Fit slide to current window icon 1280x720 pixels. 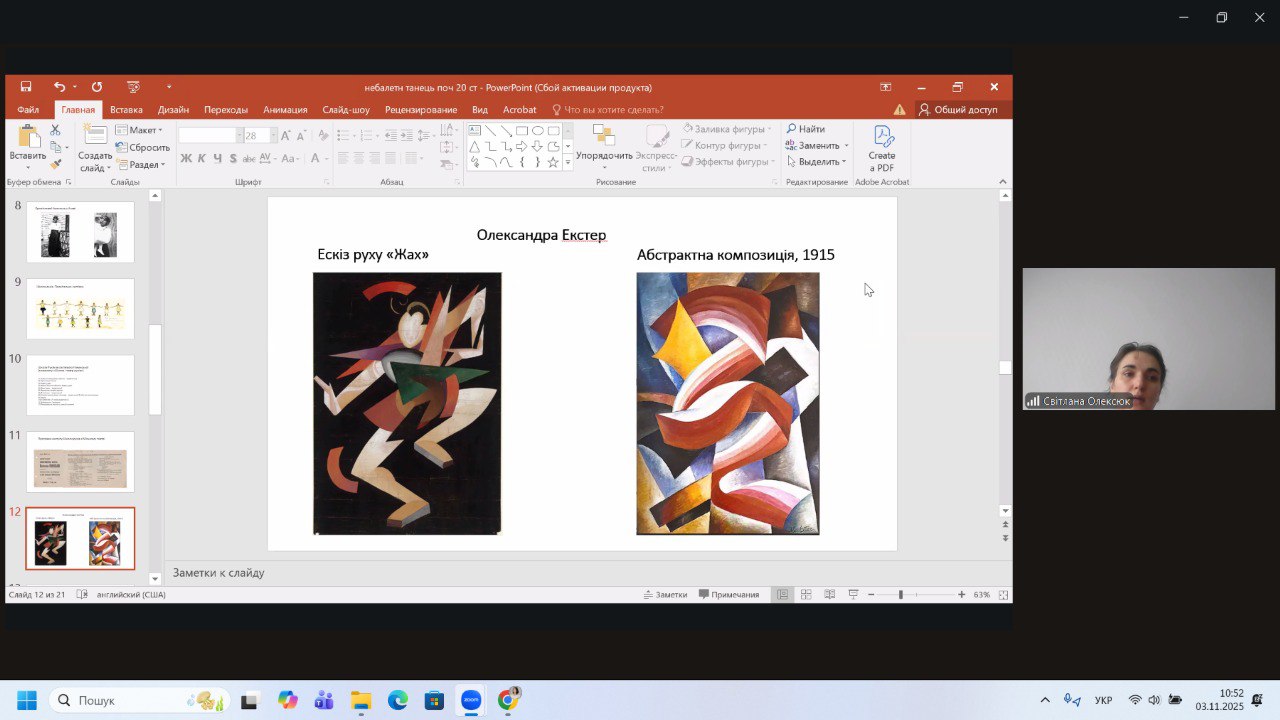click(1003, 595)
